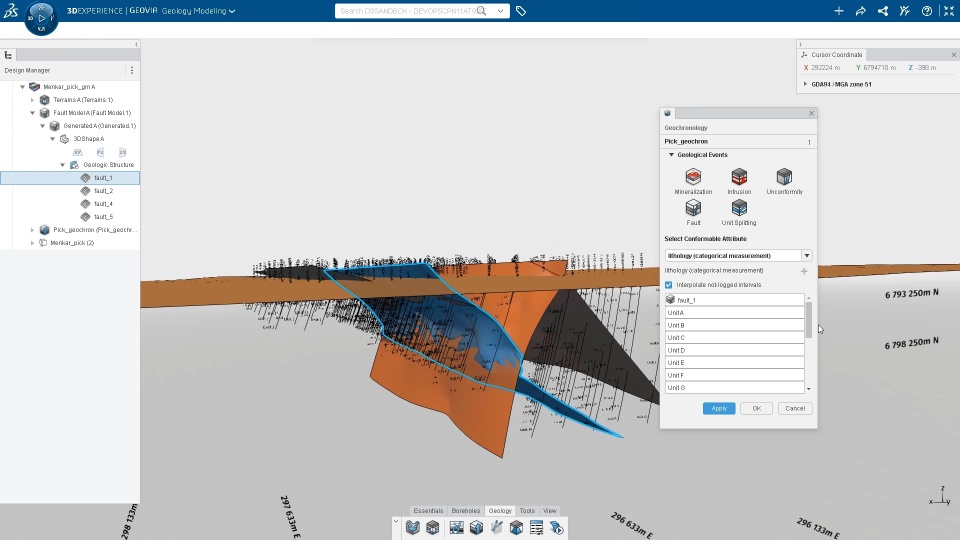Click the plus icon next to lithology label
This screenshot has width=960, height=540.
pyautogui.click(x=804, y=271)
